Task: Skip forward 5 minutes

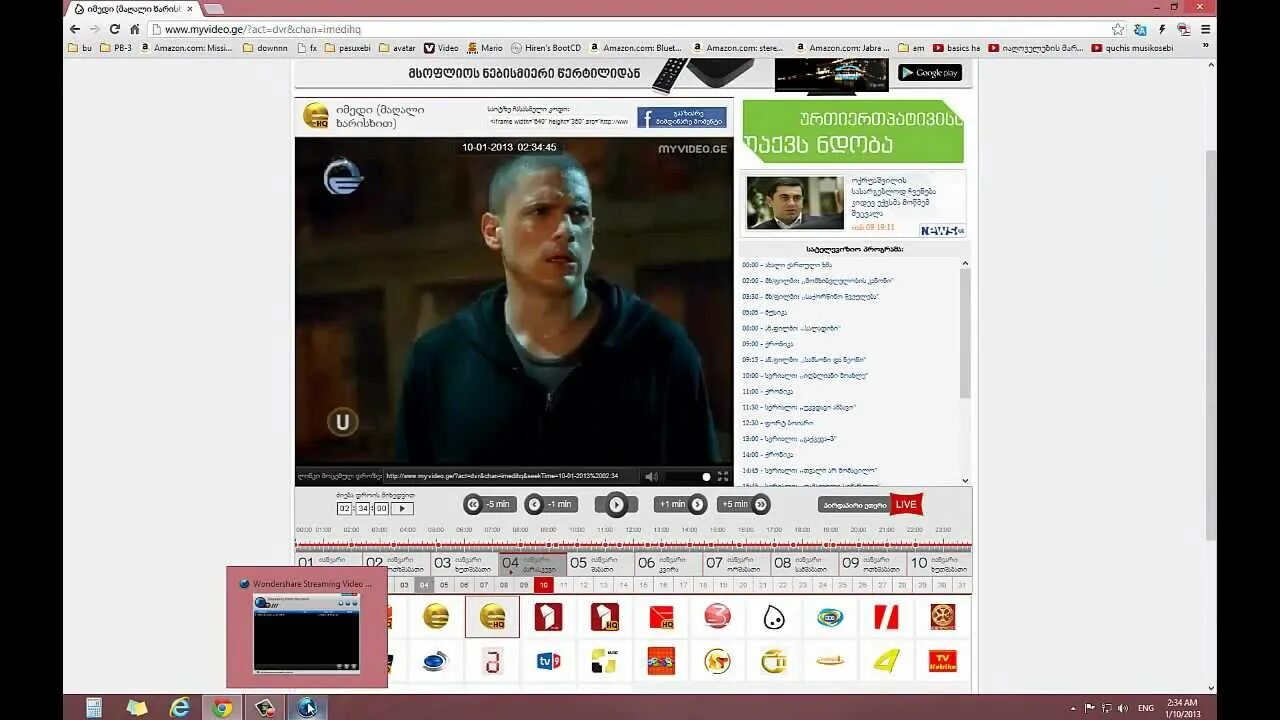Action: point(743,504)
